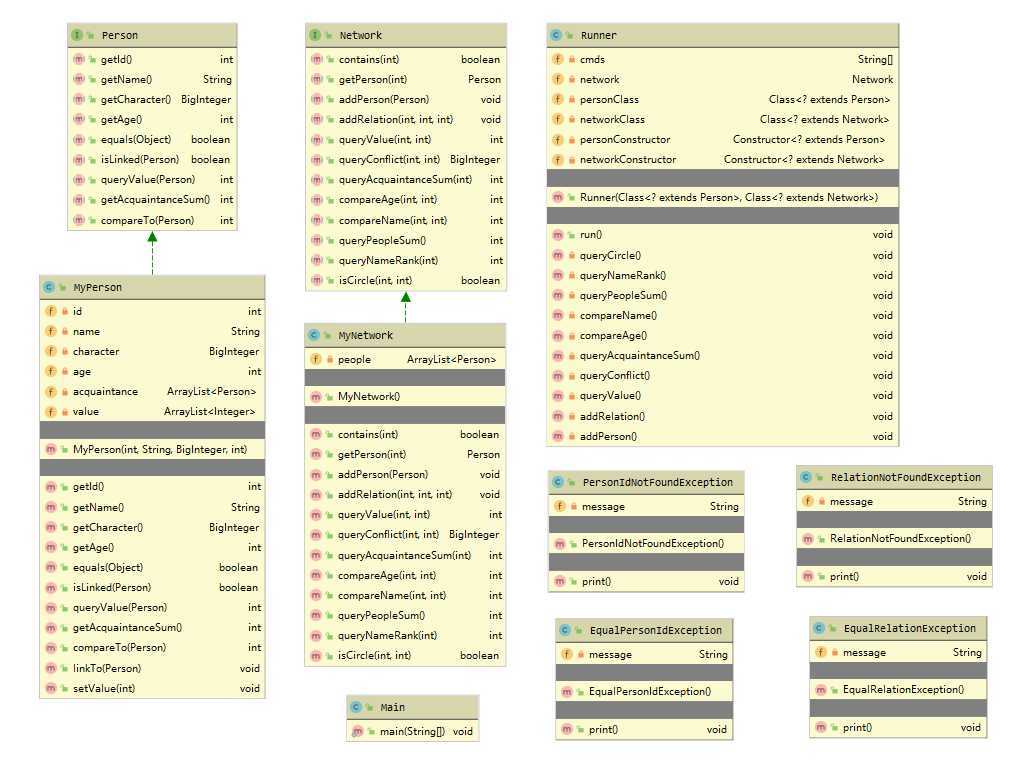Click the implements arrow from MyNetwork to Network
Viewport: 1029px width, 766px height.
(x=406, y=307)
